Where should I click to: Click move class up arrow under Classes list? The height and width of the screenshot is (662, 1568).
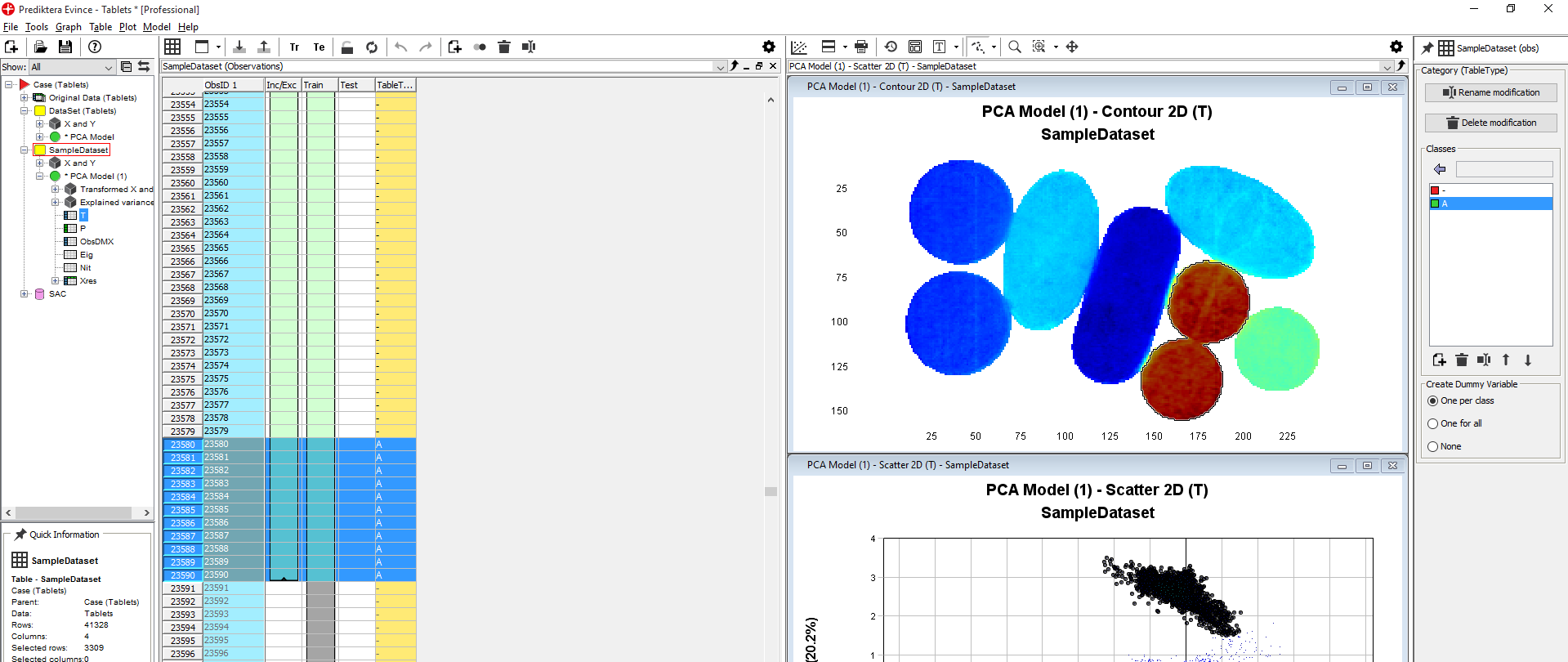click(x=1506, y=360)
